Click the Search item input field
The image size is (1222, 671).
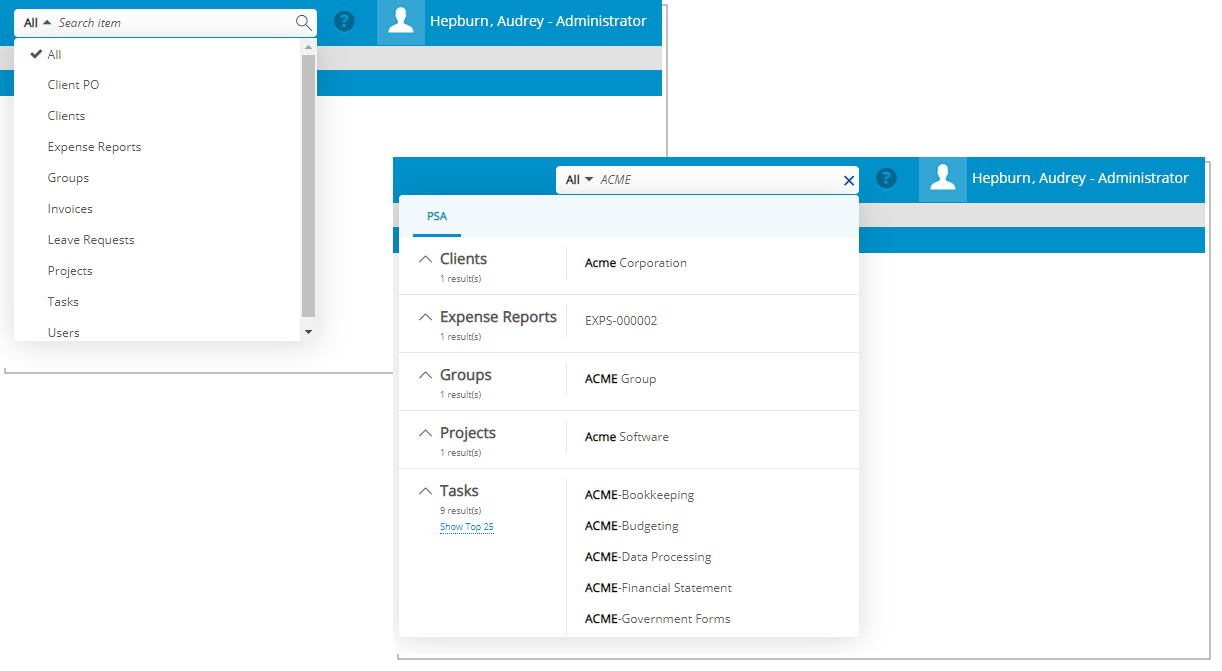(175, 22)
